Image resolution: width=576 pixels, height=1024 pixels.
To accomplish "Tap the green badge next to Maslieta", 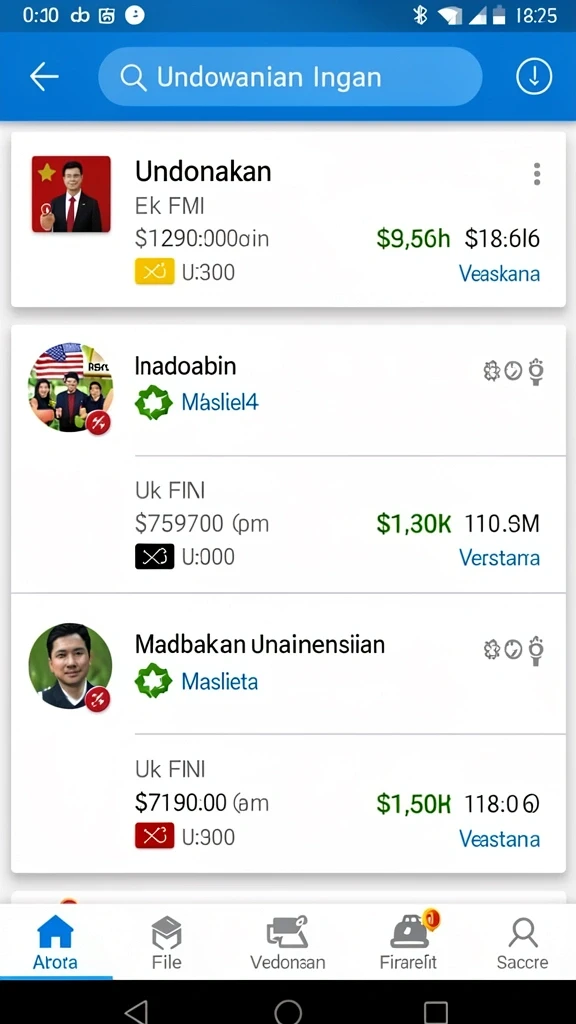I will (x=153, y=682).
